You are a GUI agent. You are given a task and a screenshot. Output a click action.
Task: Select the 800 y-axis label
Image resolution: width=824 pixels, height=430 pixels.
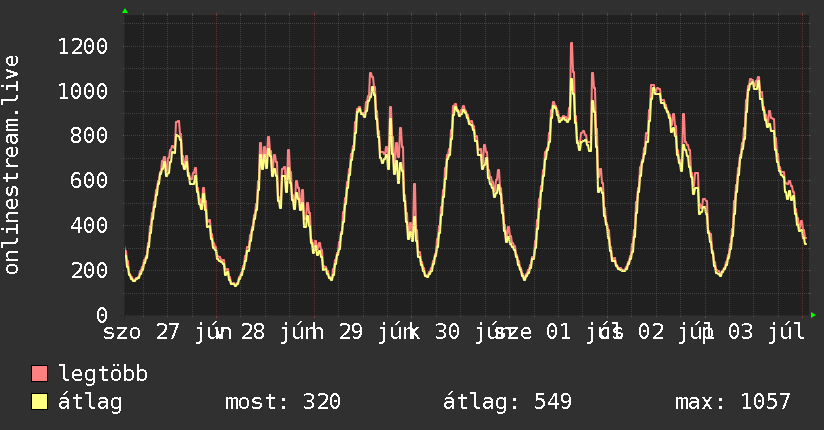[89, 136]
